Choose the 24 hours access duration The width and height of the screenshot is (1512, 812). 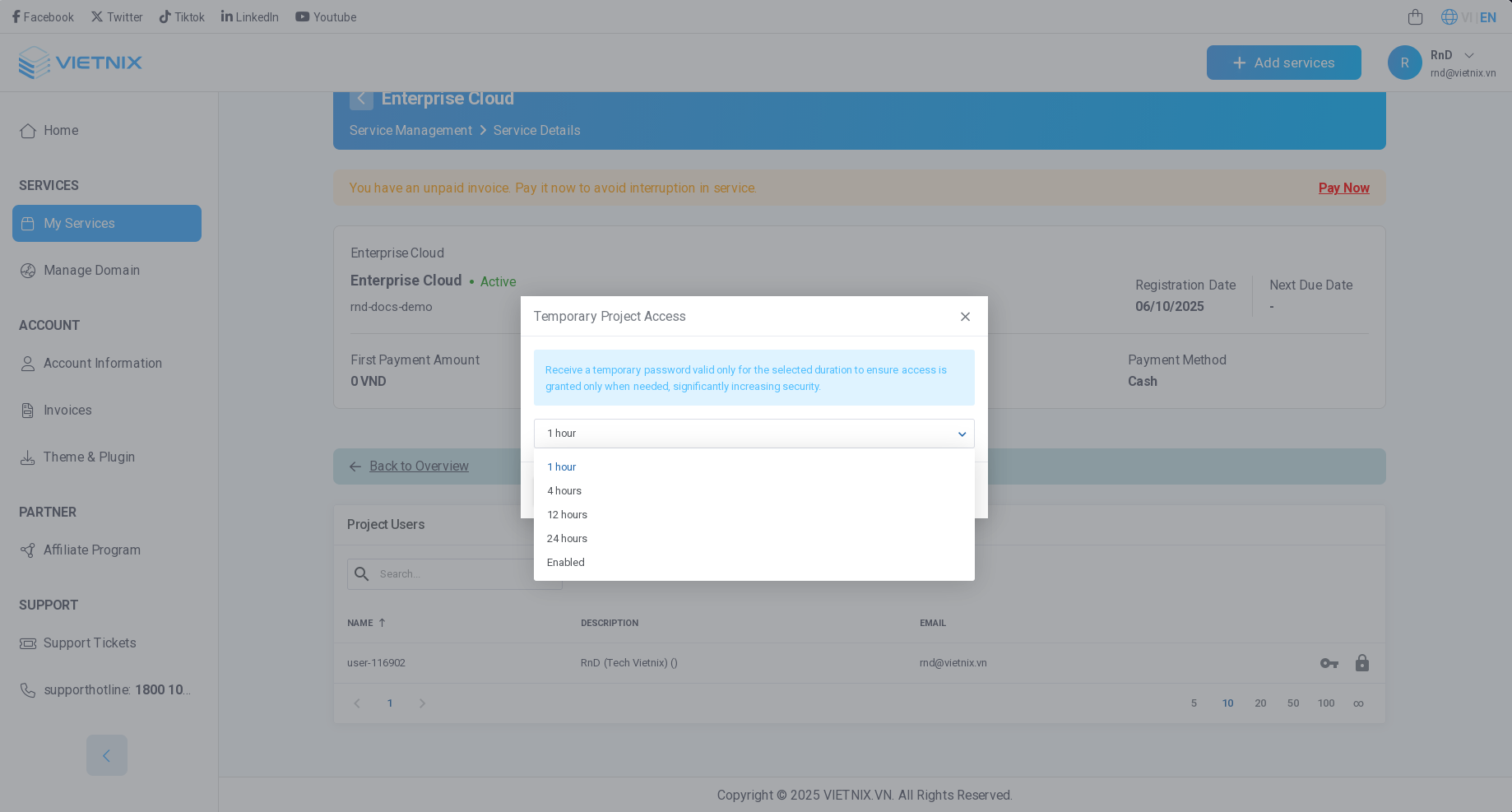[x=567, y=538]
